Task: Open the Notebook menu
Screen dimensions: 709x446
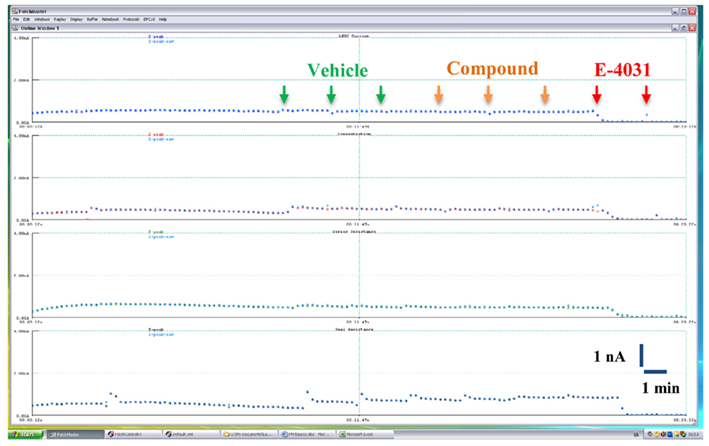Action: click(x=110, y=19)
